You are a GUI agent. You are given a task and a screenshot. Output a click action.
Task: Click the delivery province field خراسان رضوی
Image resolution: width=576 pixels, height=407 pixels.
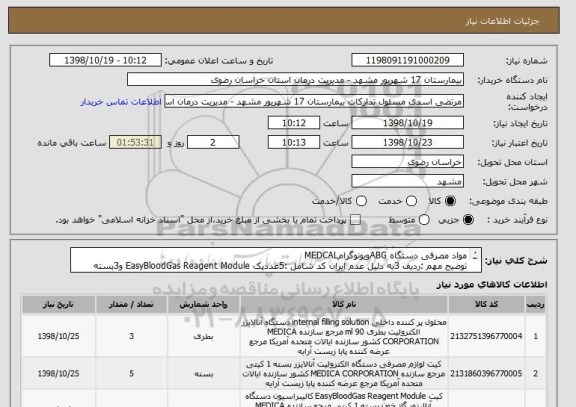407,162
